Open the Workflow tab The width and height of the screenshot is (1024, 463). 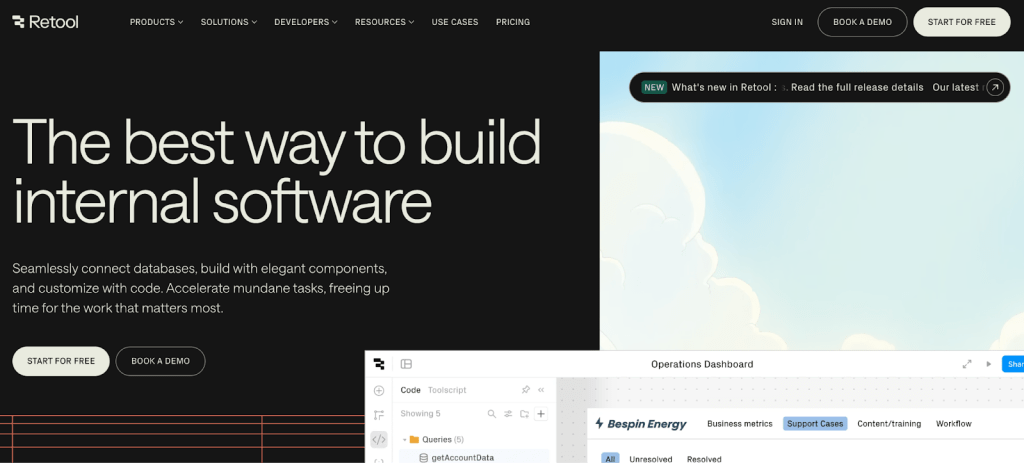click(953, 424)
